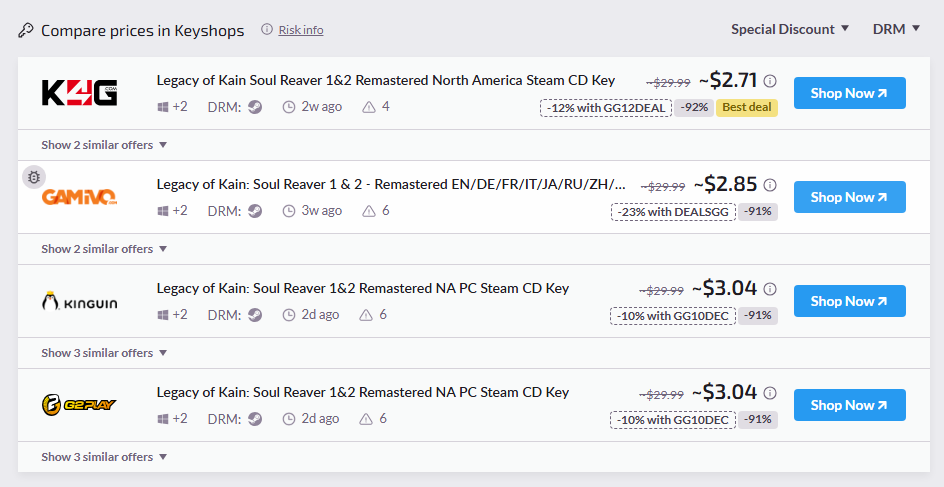Screen dimensions: 944x487
Task: Click the K4G store logo
Action: tap(79, 93)
